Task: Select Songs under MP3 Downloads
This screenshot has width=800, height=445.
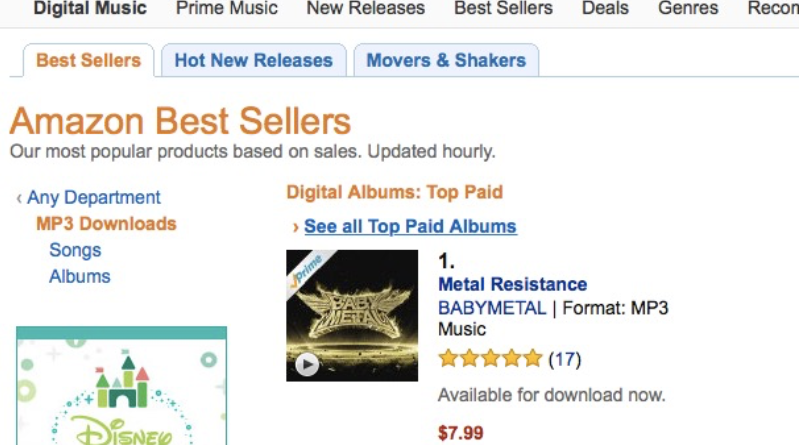Action: [75, 250]
